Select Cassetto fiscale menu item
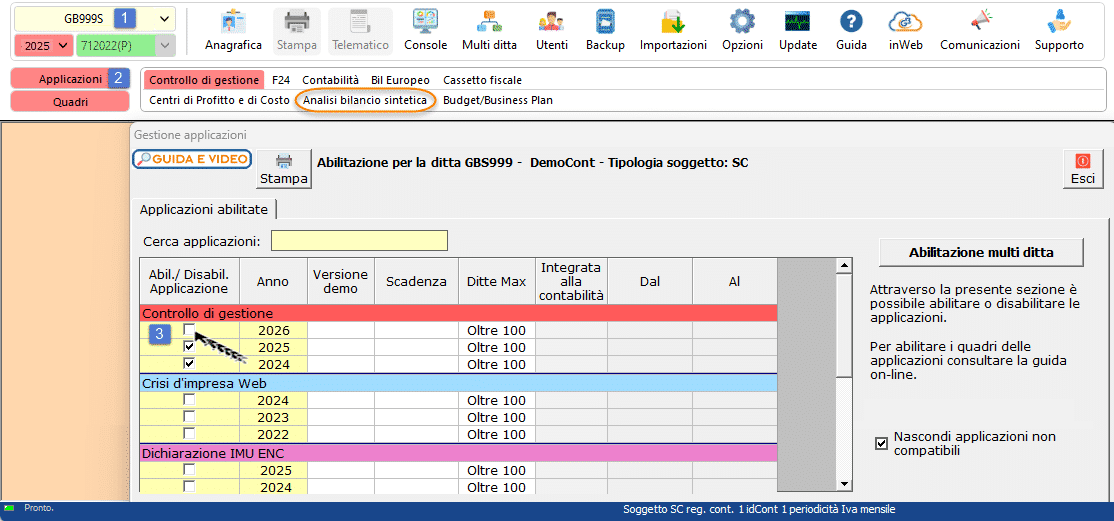 click(482, 80)
